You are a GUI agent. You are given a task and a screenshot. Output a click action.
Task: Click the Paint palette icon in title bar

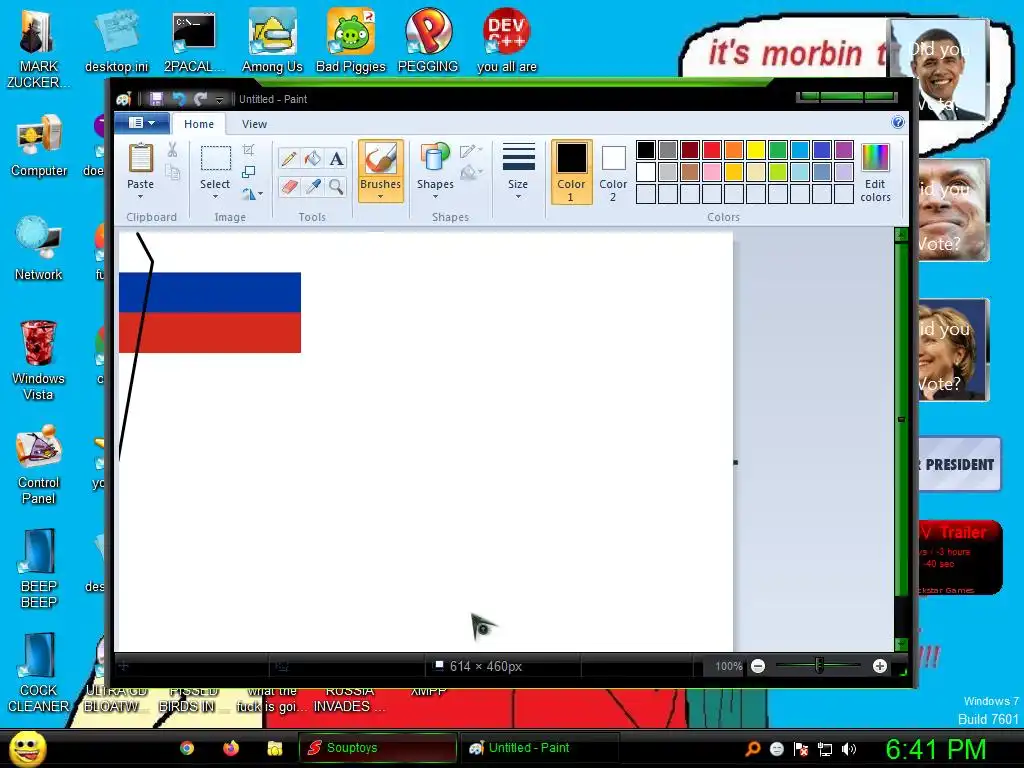(123, 99)
